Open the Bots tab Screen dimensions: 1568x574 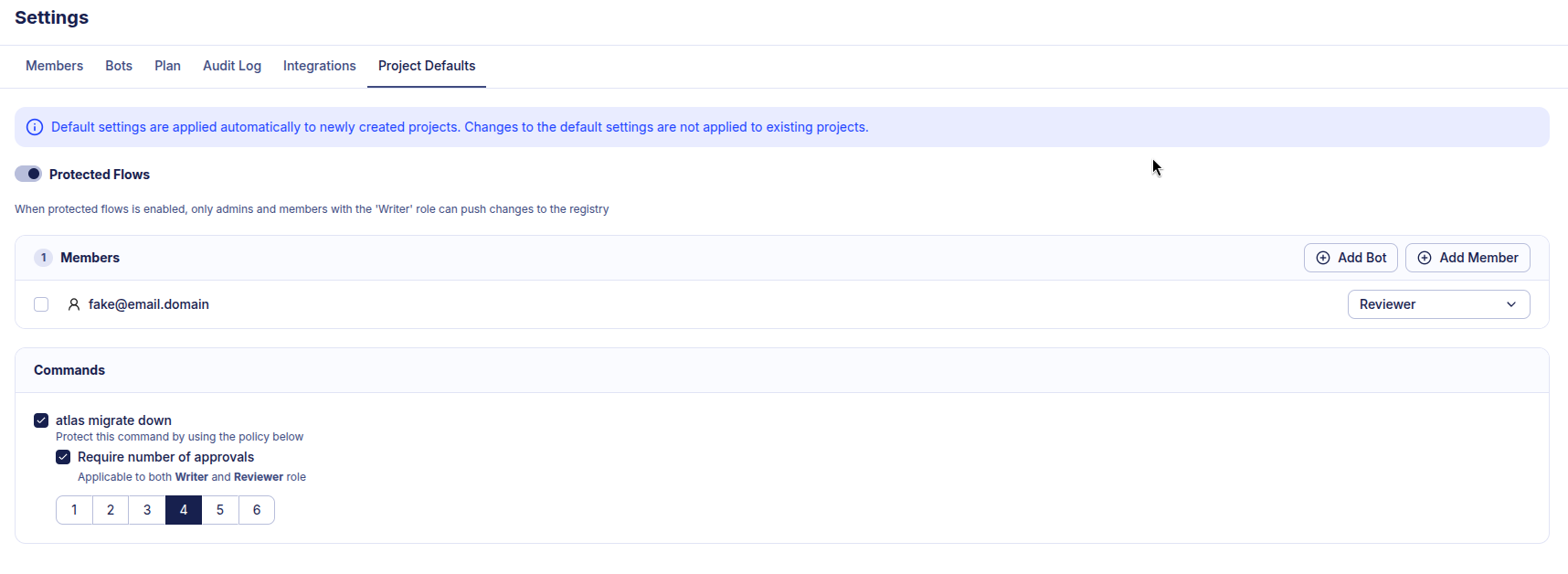pyautogui.click(x=119, y=66)
